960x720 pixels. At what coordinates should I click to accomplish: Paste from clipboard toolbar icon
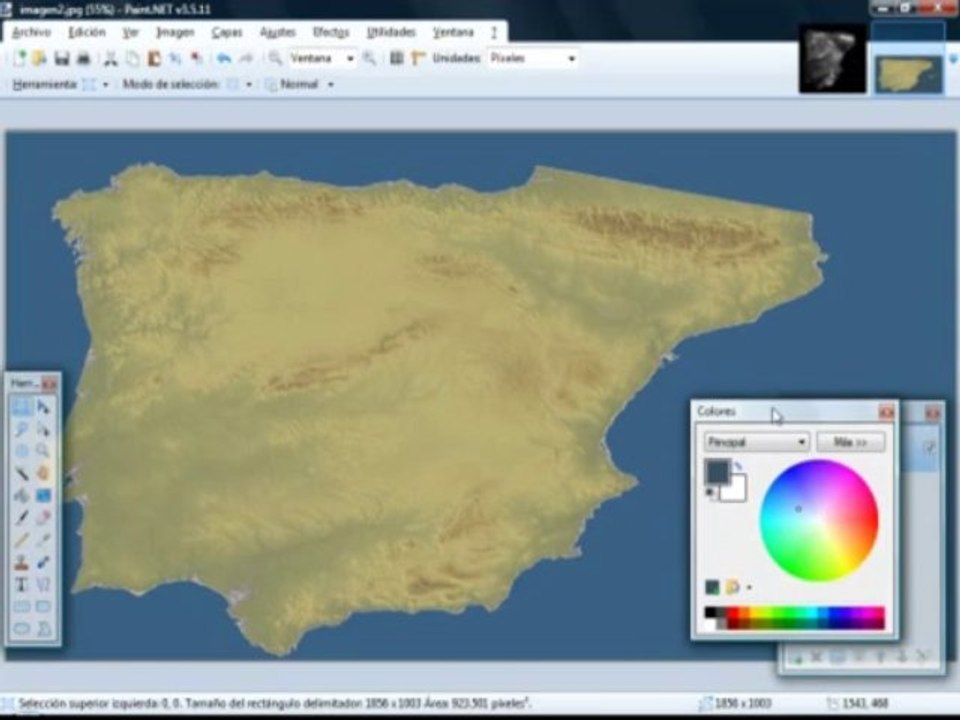154,58
